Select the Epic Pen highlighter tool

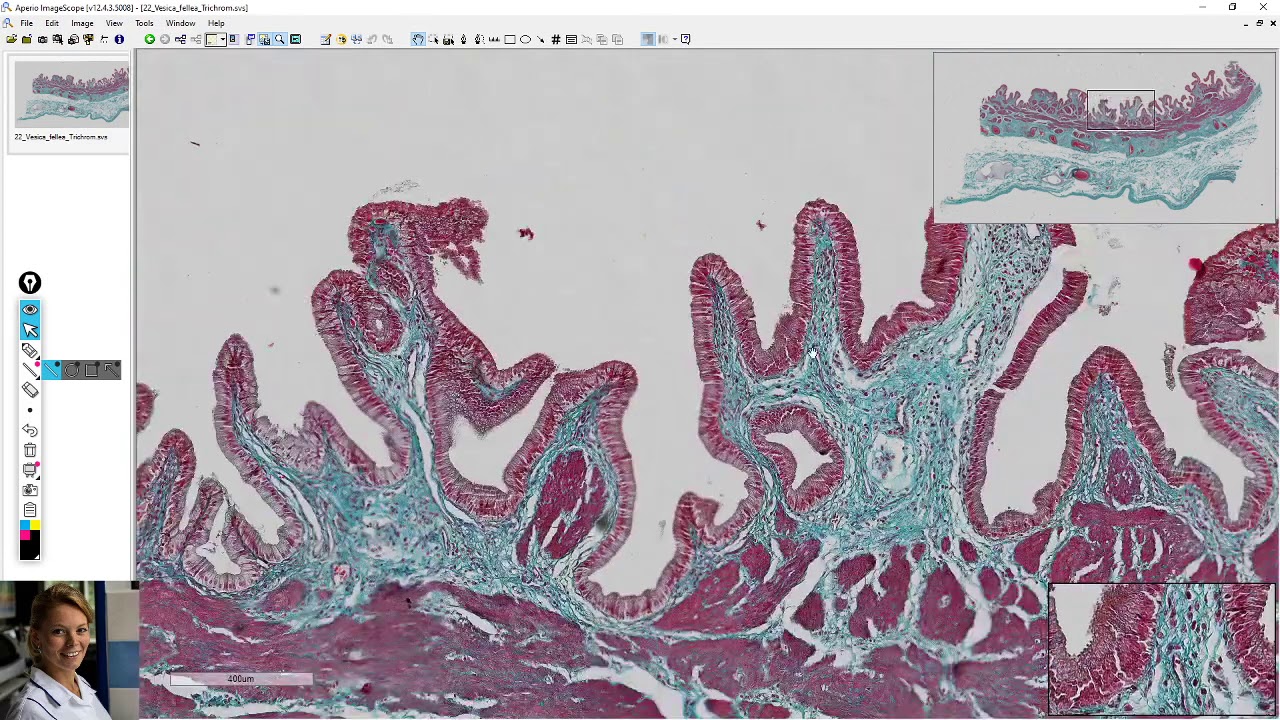30,350
